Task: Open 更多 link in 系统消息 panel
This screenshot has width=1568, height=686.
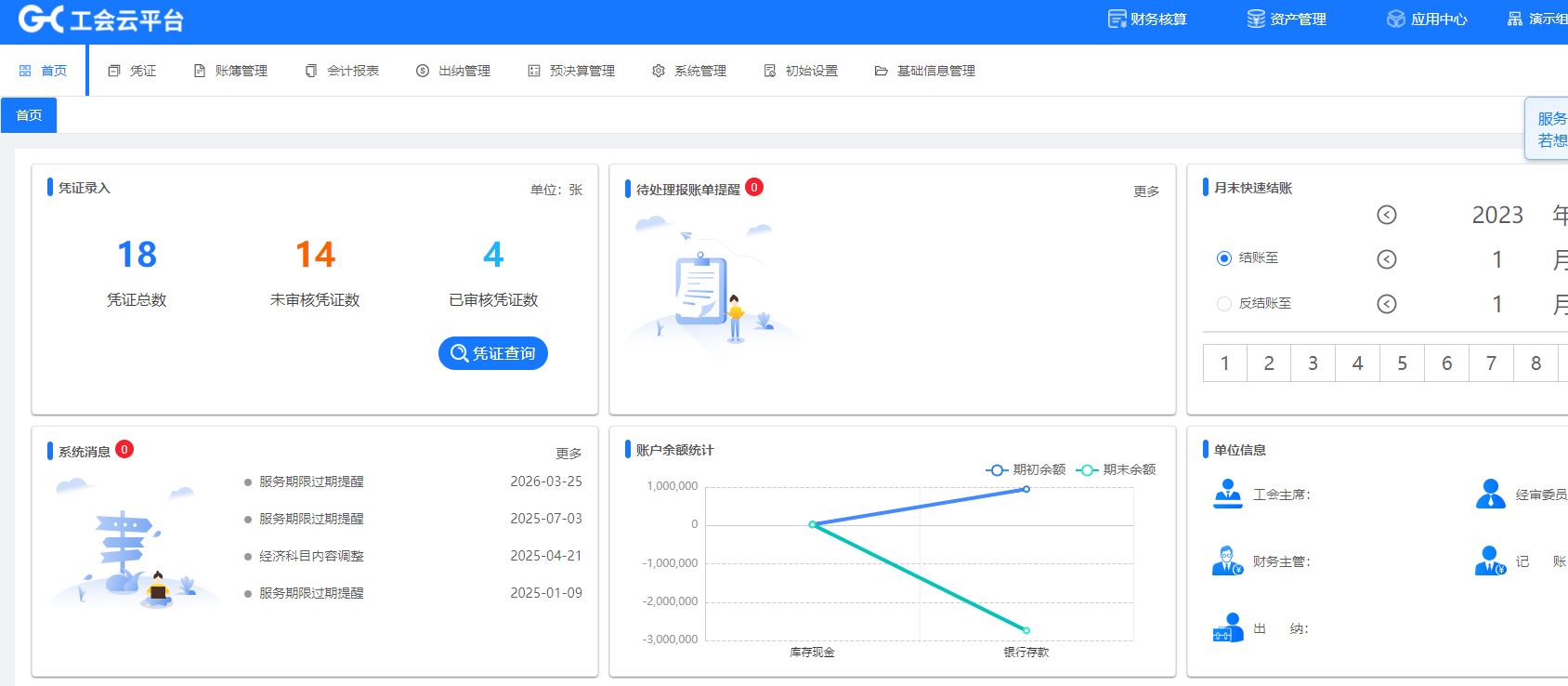Action: (x=568, y=454)
